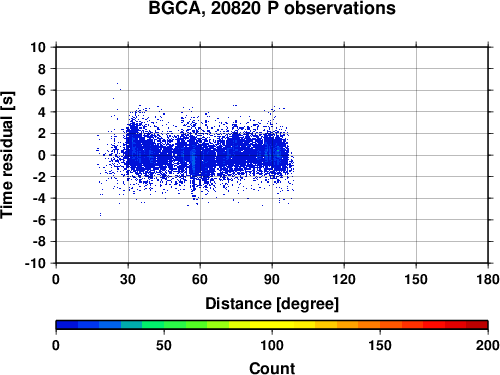Image resolution: width=500 pixels, height=375 pixels.
Task: Click the 'Count' colorbar label
Action: coord(272,368)
